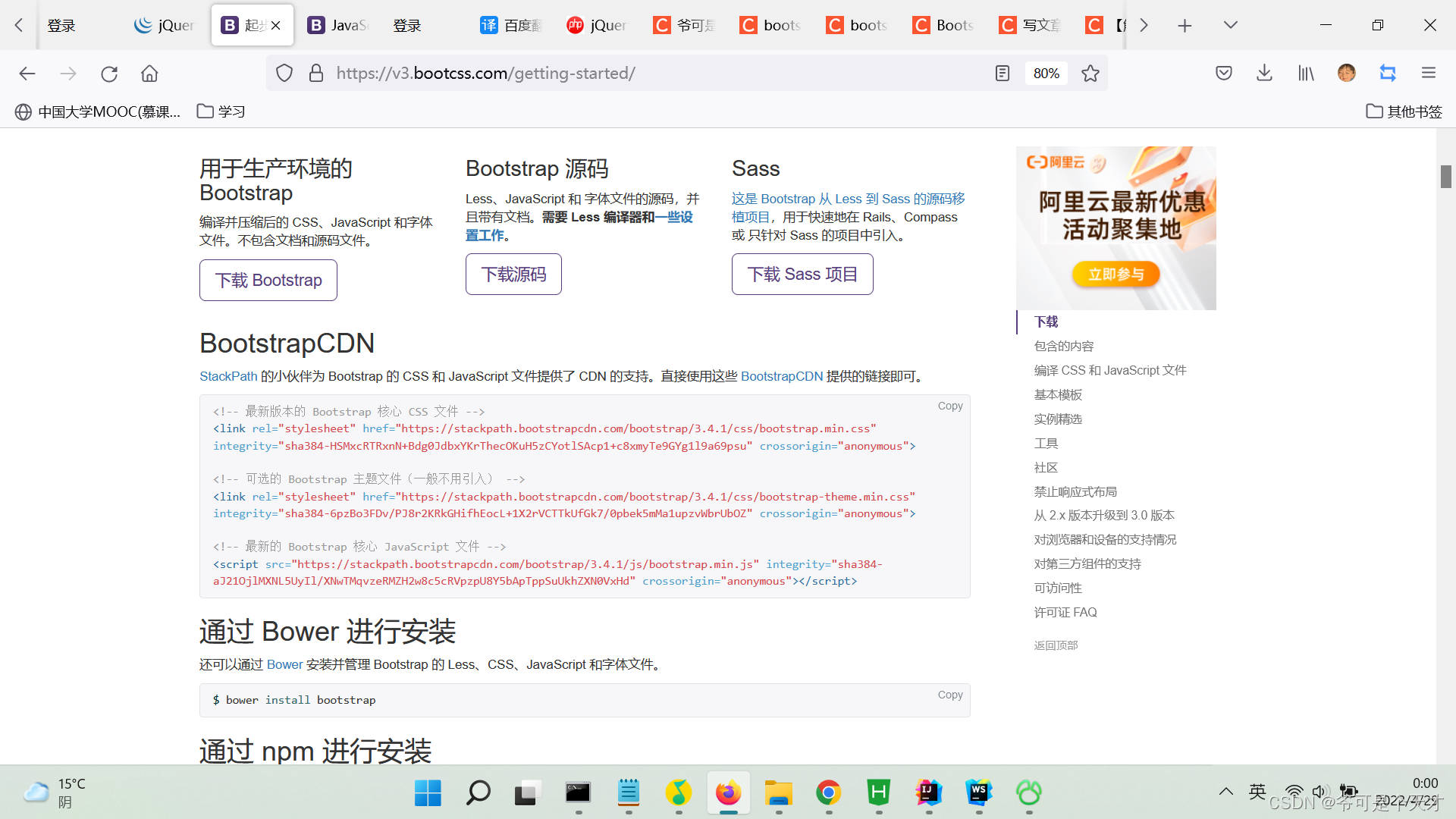
Task: Click the home icon in the toolbar
Action: pos(149,74)
